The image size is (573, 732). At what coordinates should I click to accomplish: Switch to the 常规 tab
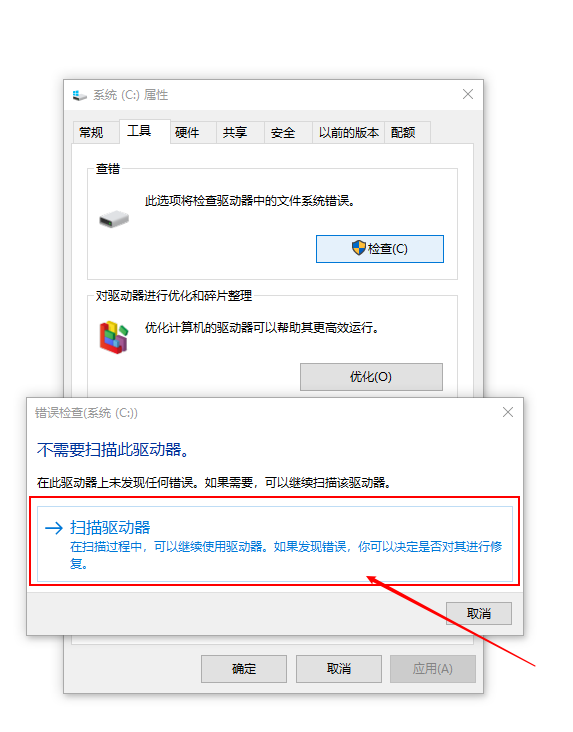91,133
